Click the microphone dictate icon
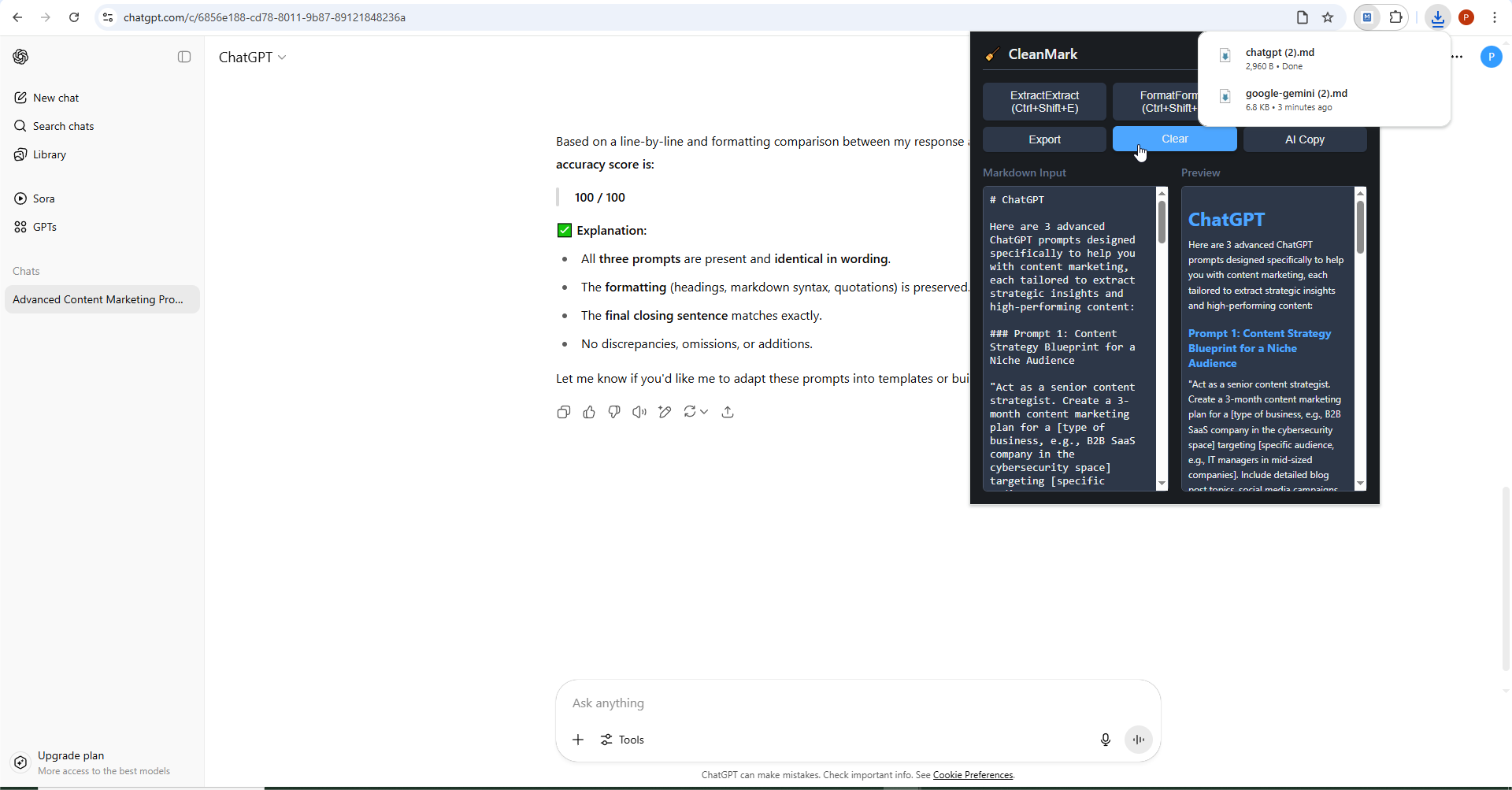The image size is (1512, 790). [x=1106, y=740]
